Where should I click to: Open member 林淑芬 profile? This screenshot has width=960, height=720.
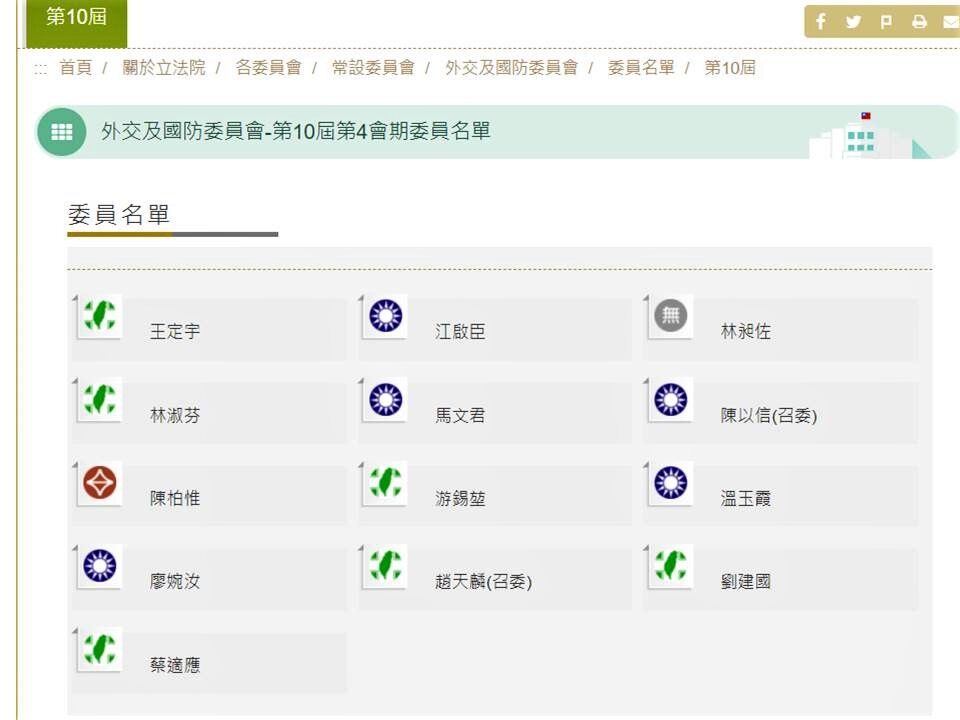[x=174, y=415]
